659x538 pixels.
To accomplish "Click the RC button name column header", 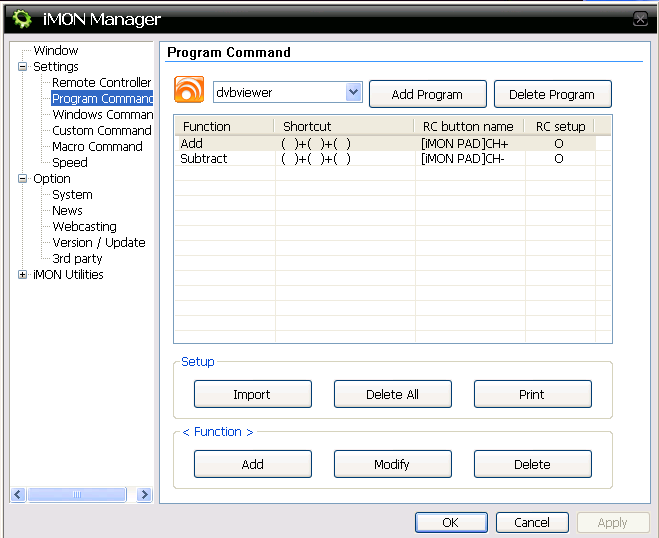I will click(469, 126).
